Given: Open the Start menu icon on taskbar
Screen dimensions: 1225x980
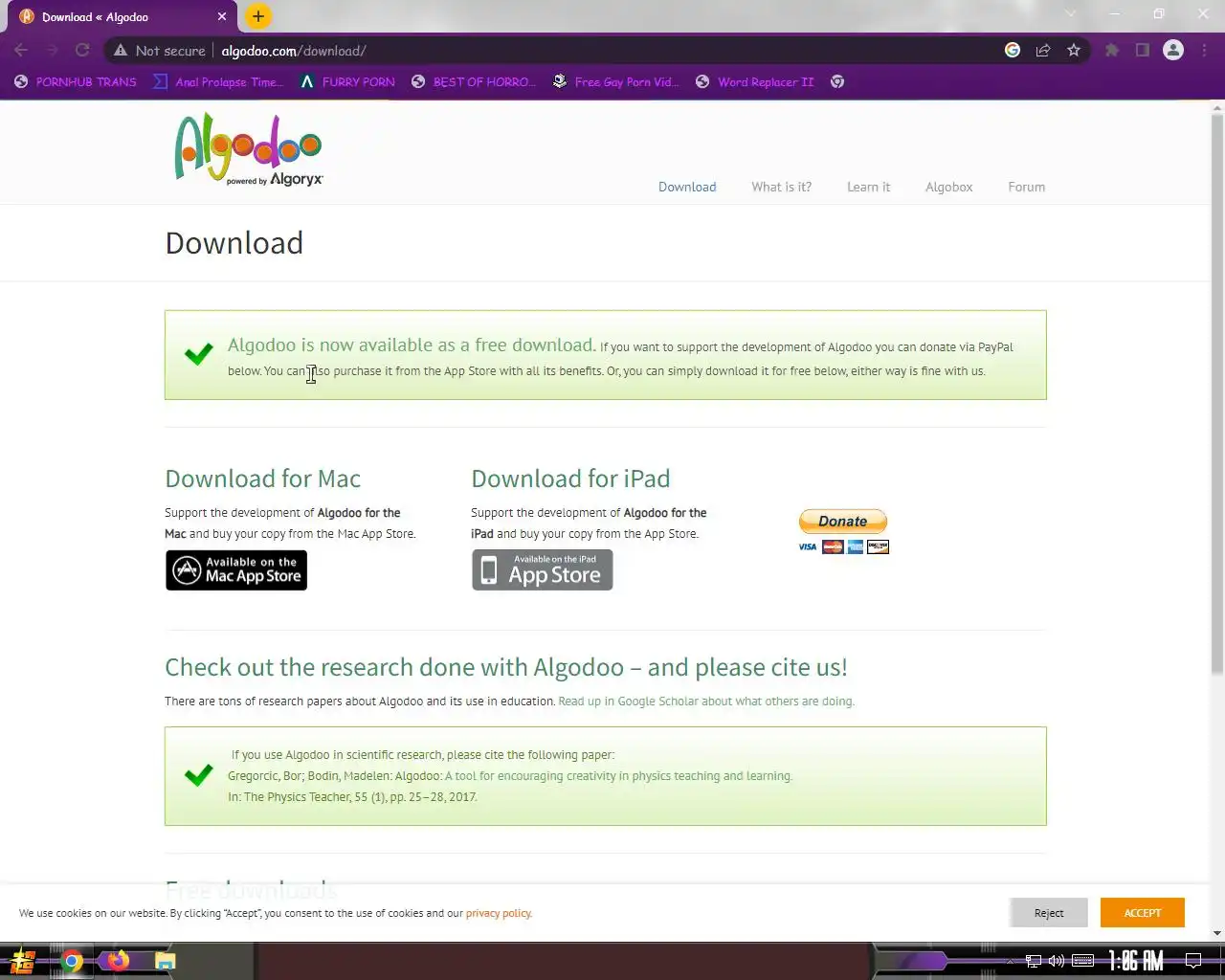Looking at the screenshot, I should (x=23, y=961).
